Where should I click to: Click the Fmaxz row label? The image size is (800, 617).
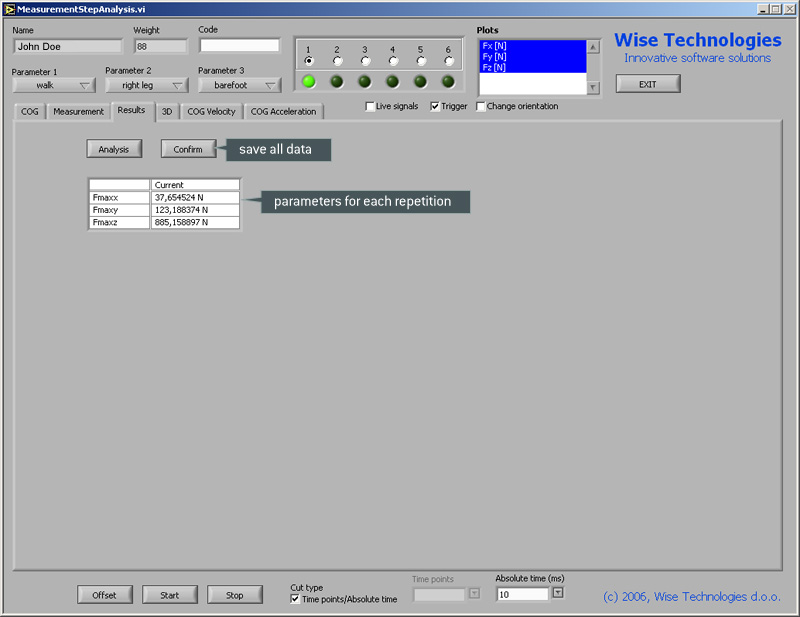[119, 222]
